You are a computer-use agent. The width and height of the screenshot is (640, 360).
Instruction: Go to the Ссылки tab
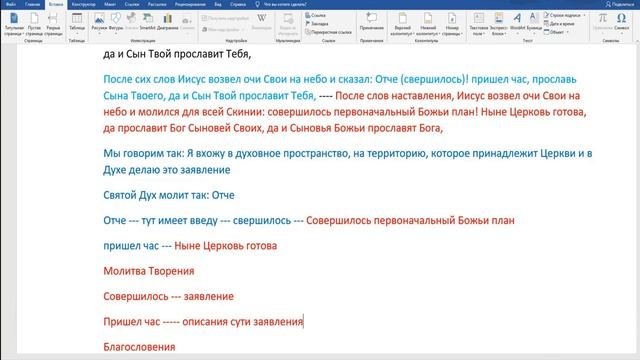click(x=132, y=4)
